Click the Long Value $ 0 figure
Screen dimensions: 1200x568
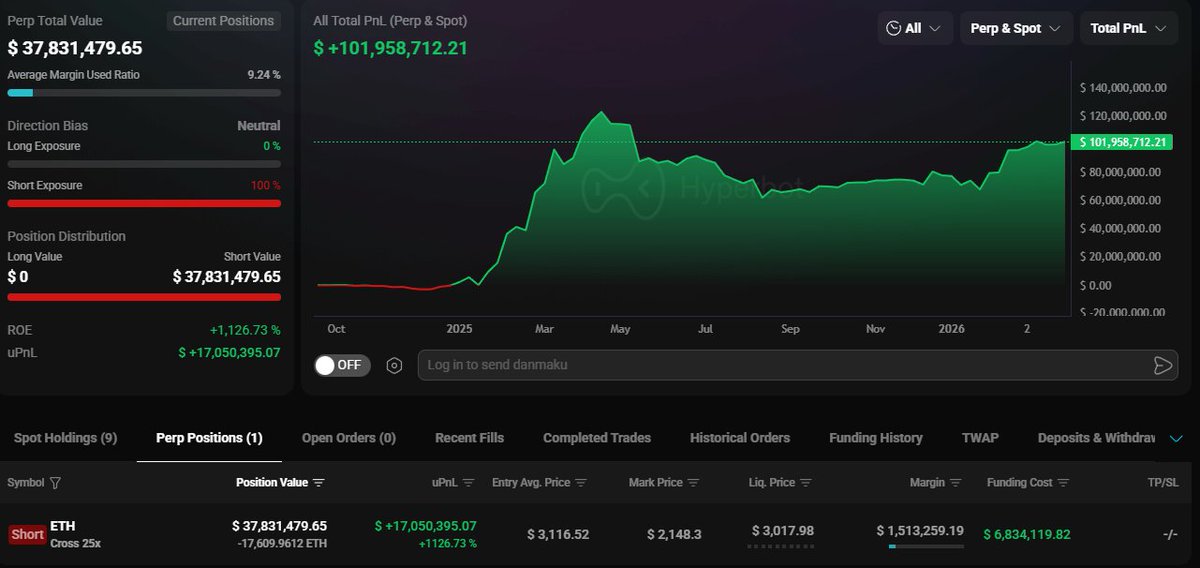click(18, 276)
